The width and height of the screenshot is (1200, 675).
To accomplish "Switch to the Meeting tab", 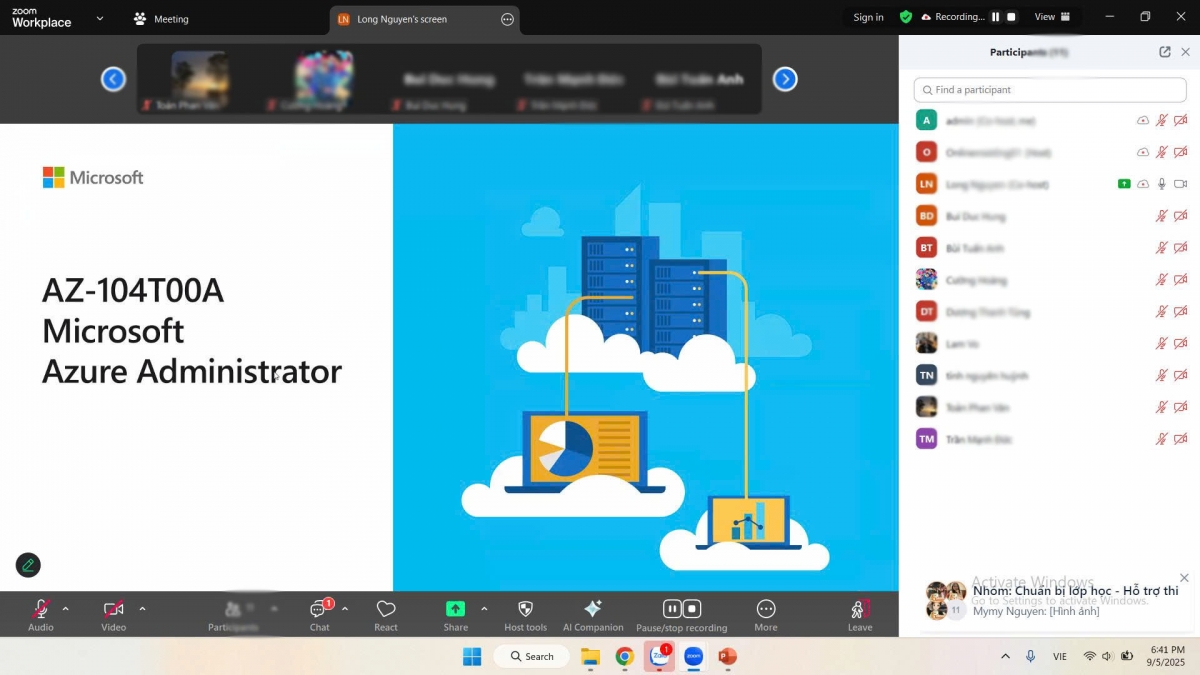I will pyautogui.click(x=161, y=19).
